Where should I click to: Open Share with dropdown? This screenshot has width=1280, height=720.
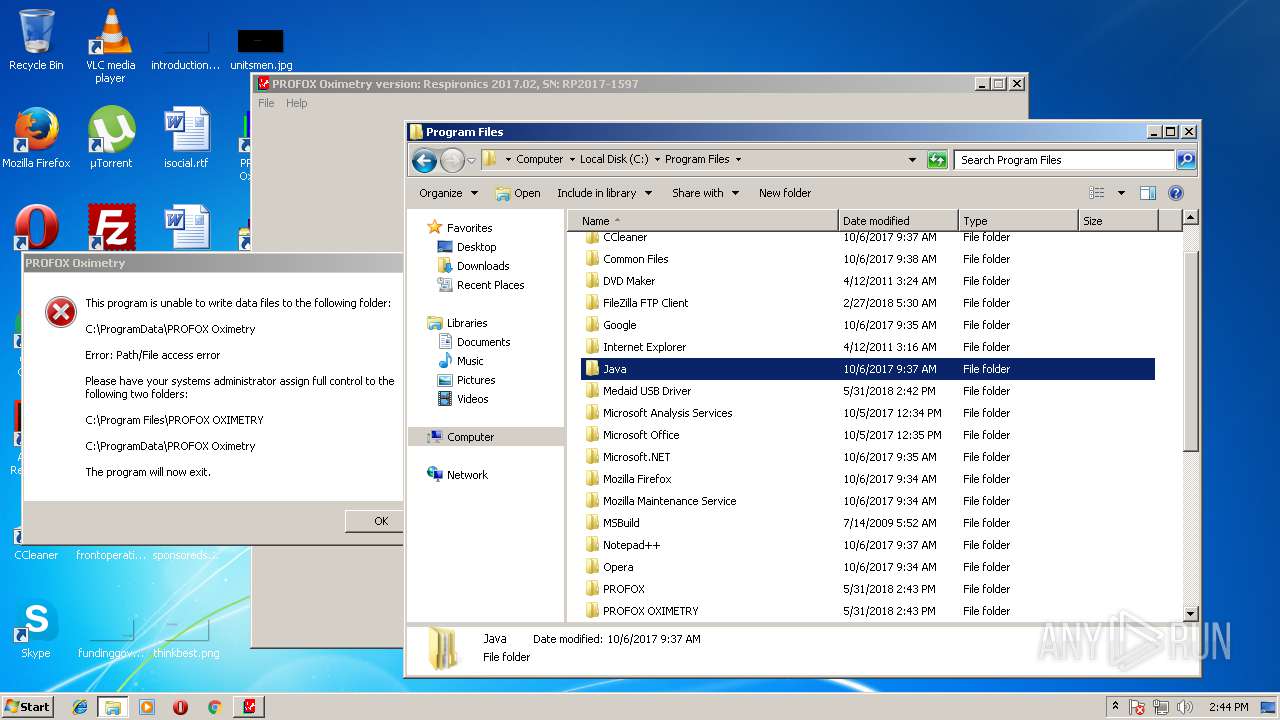705,193
